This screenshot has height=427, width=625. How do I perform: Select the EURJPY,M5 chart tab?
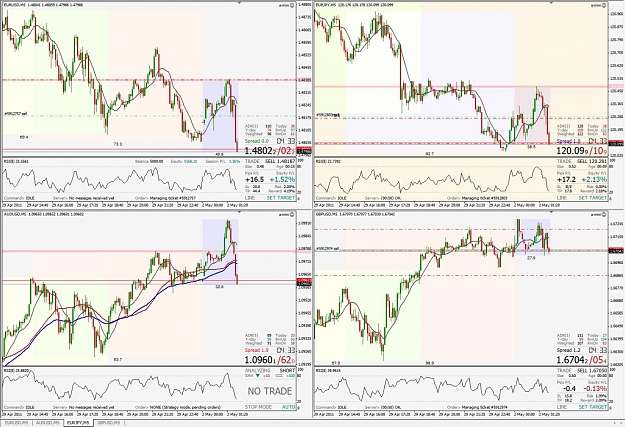(x=78, y=423)
